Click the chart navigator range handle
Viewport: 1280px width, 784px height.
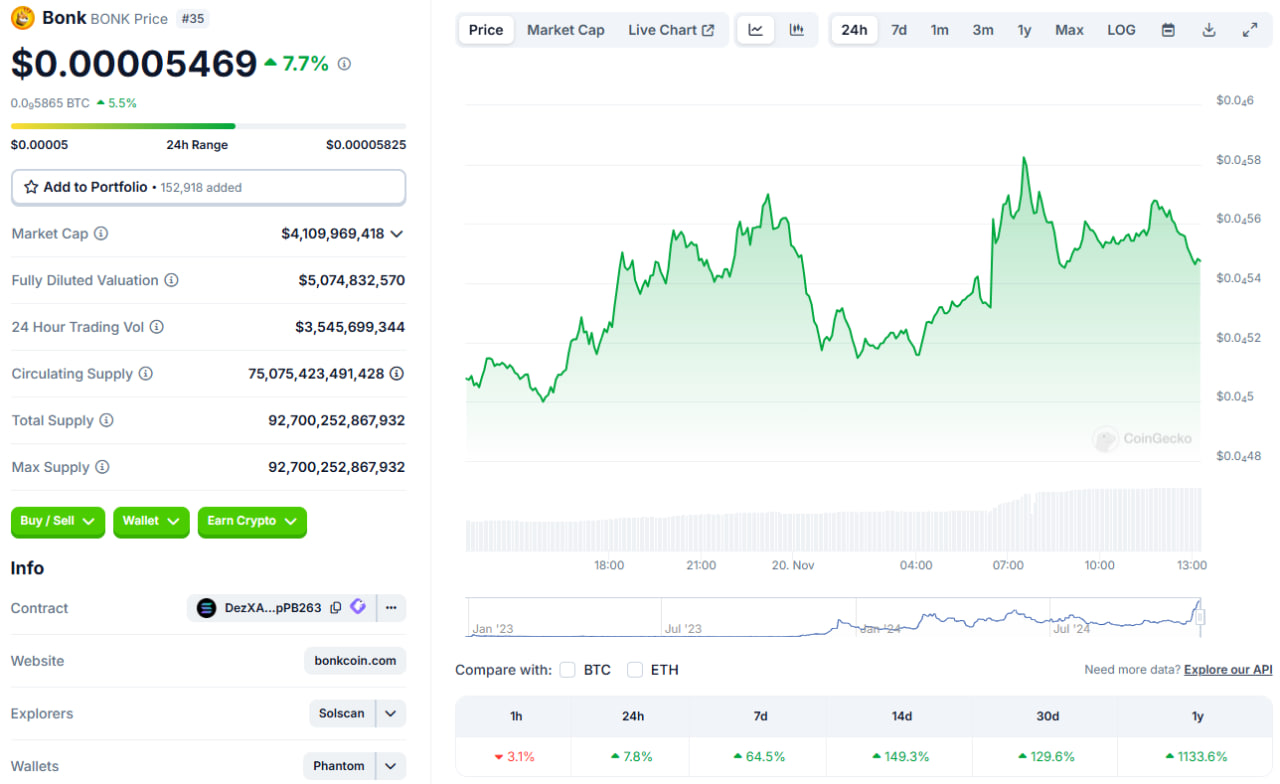[1200, 616]
